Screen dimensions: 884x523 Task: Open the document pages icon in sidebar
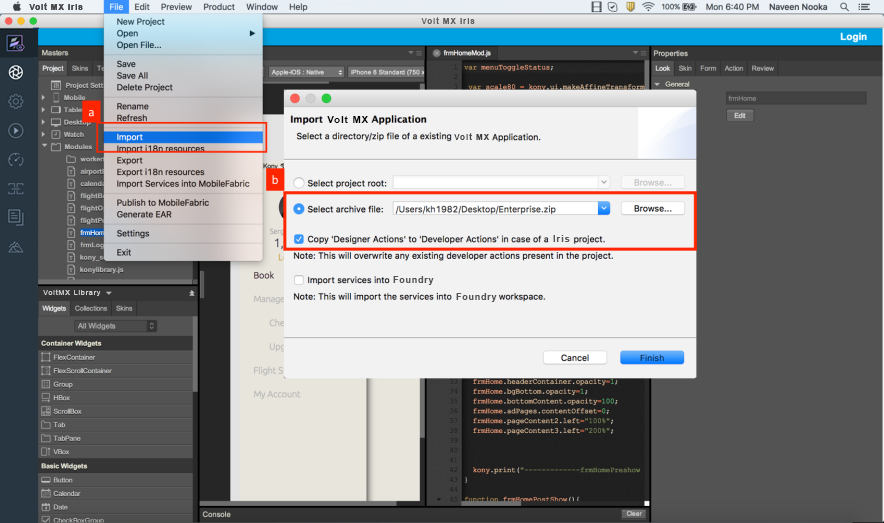click(x=16, y=217)
